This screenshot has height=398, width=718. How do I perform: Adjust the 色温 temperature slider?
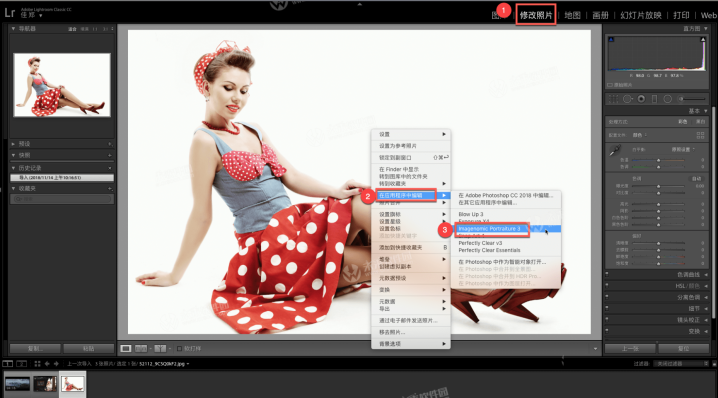click(658, 160)
